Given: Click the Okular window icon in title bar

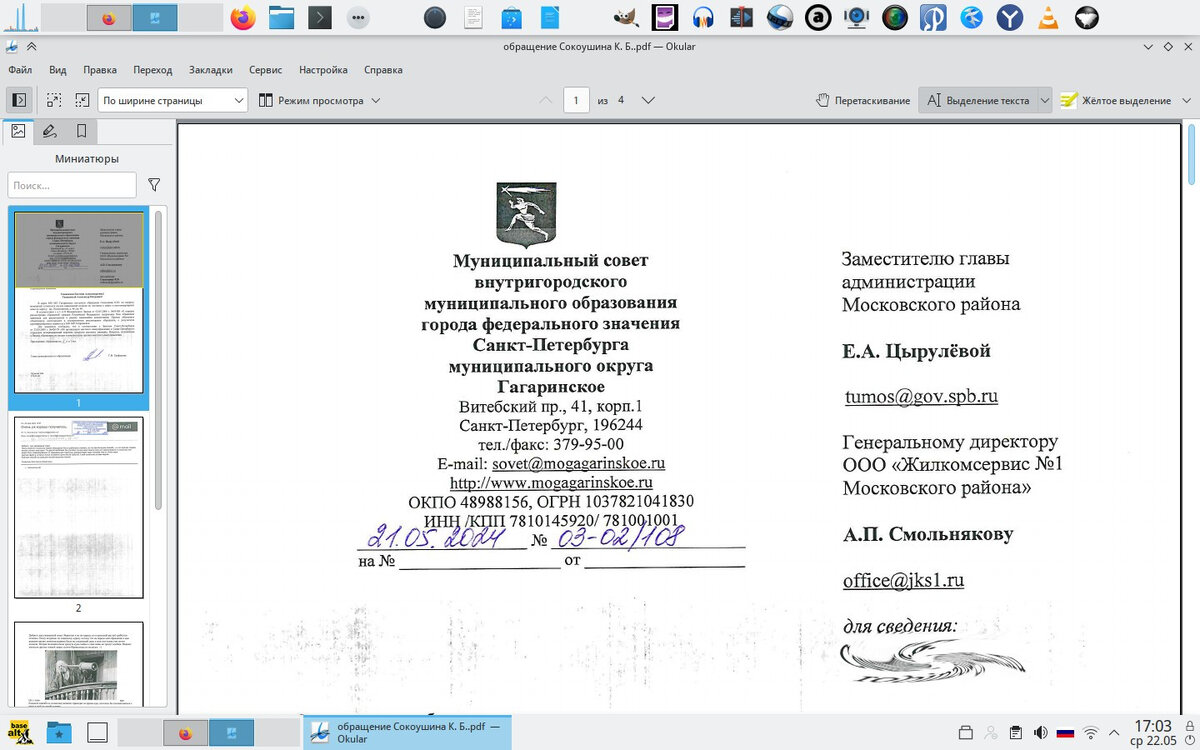Looking at the screenshot, I should coord(11,46).
